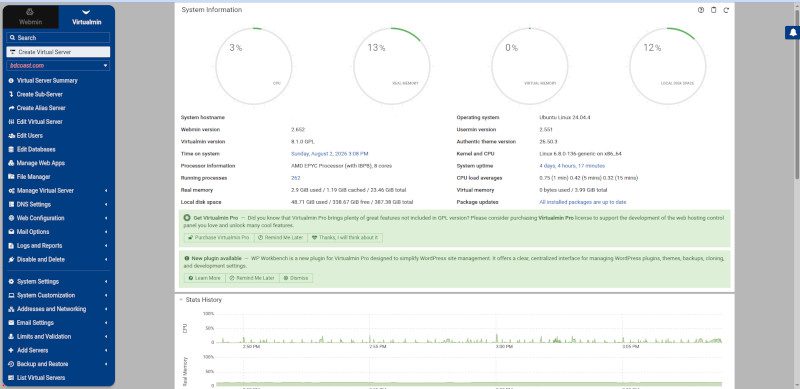Click the Virtualmin version 8.1.0 GPL

[303, 142]
